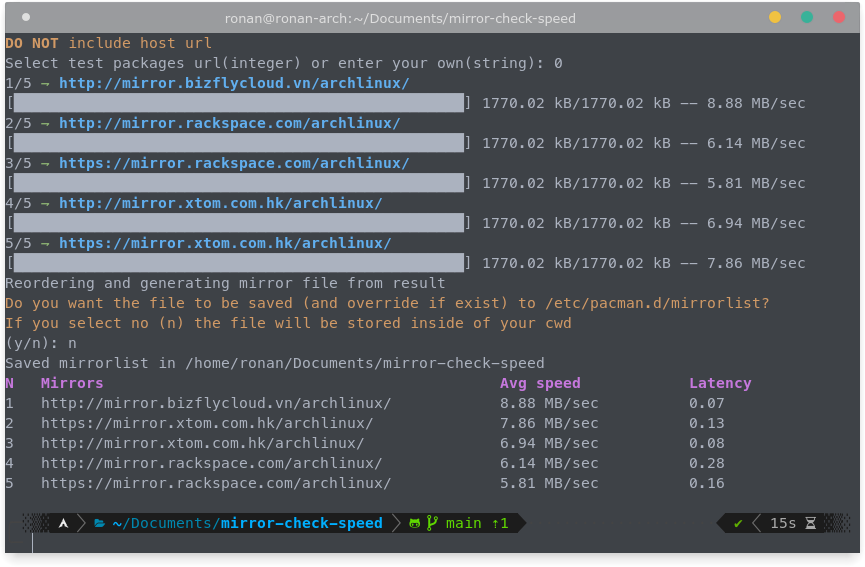Click progress bar for 5.81 MB/sec download
This screenshot has height=567, width=865.
tap(239, 183)
